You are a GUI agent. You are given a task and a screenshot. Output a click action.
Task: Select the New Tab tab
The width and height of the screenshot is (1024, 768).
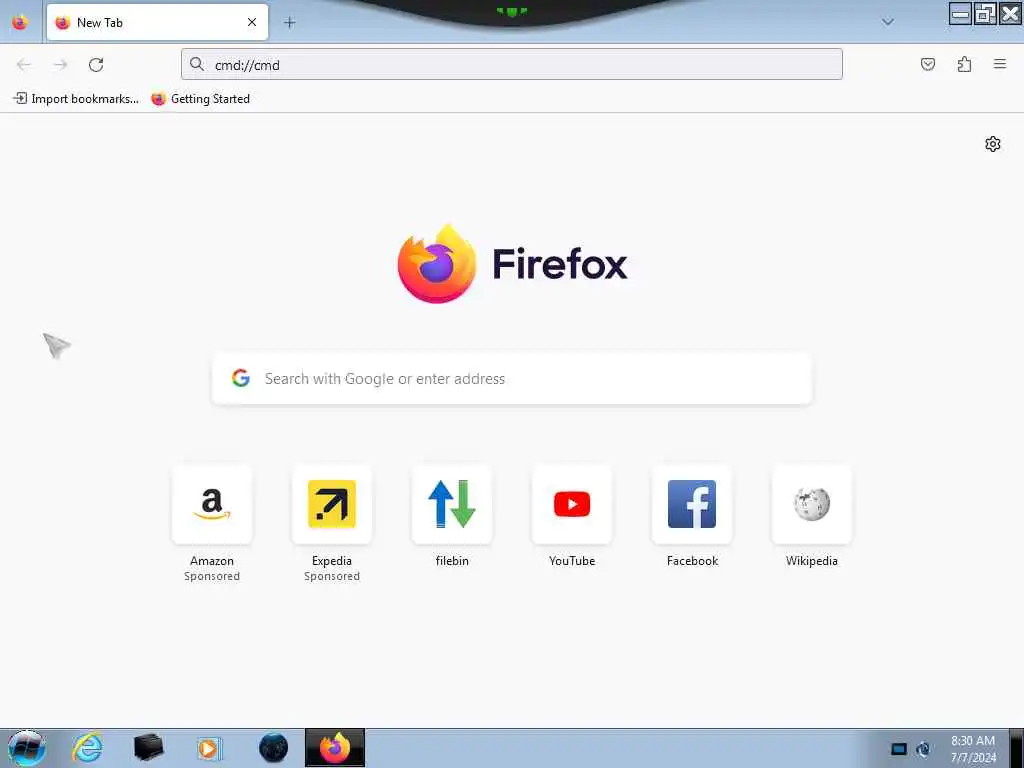point(157,22)
